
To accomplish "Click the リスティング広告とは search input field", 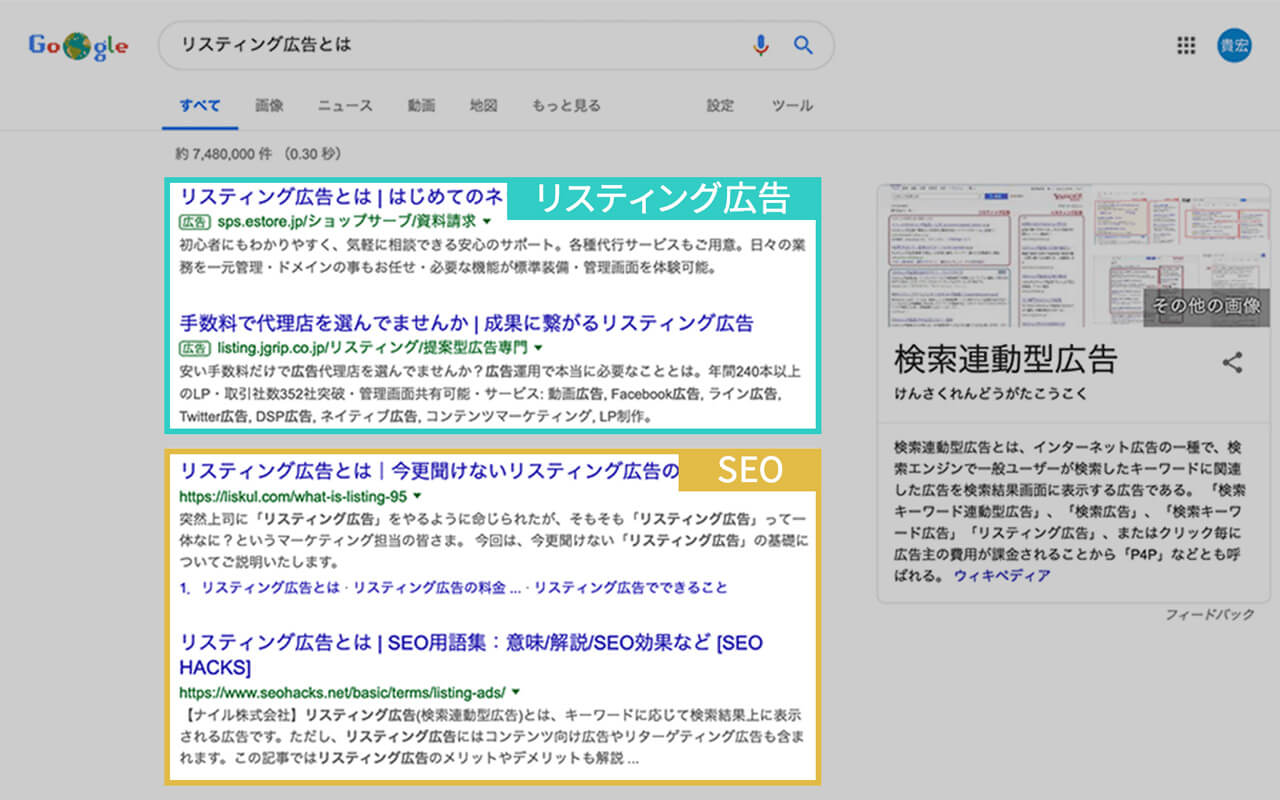I will click(x=400, y=45).
